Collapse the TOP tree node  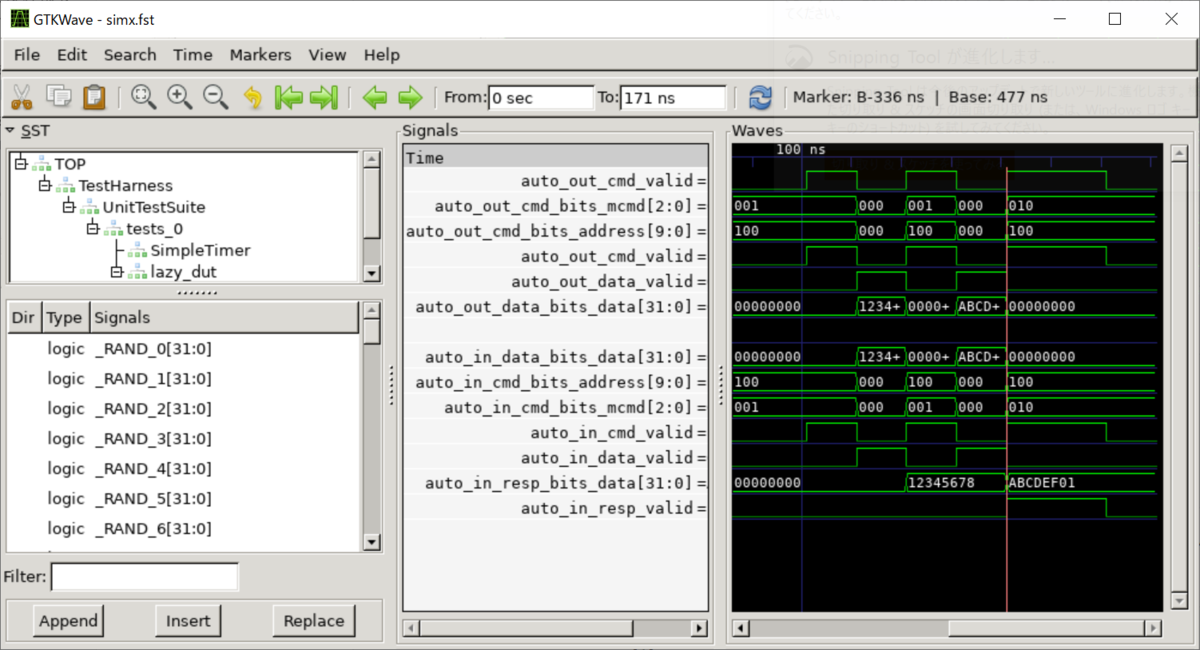point(21,163)
